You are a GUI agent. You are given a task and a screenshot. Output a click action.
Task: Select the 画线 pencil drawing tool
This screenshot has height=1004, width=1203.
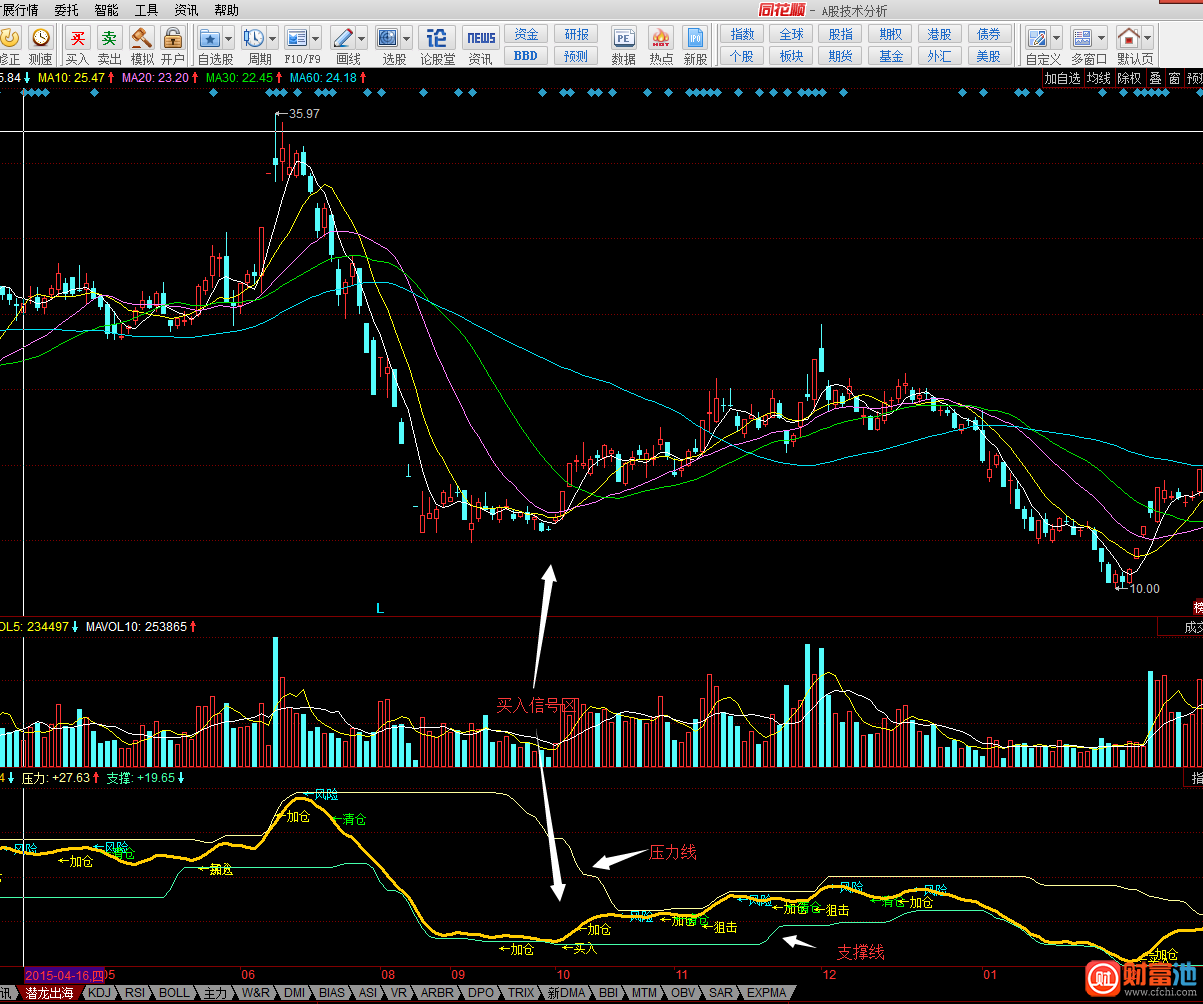[x=342, y=38]
